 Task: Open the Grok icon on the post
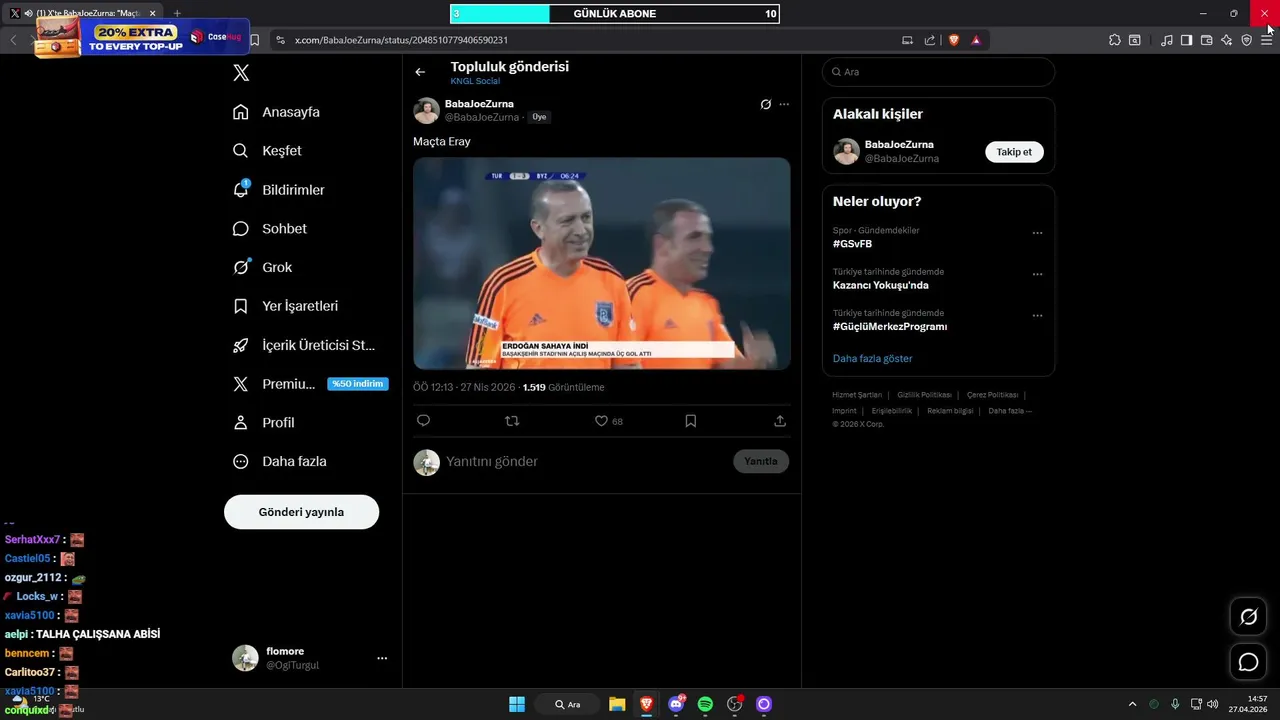pyautogui.click(x=766, y=104)
